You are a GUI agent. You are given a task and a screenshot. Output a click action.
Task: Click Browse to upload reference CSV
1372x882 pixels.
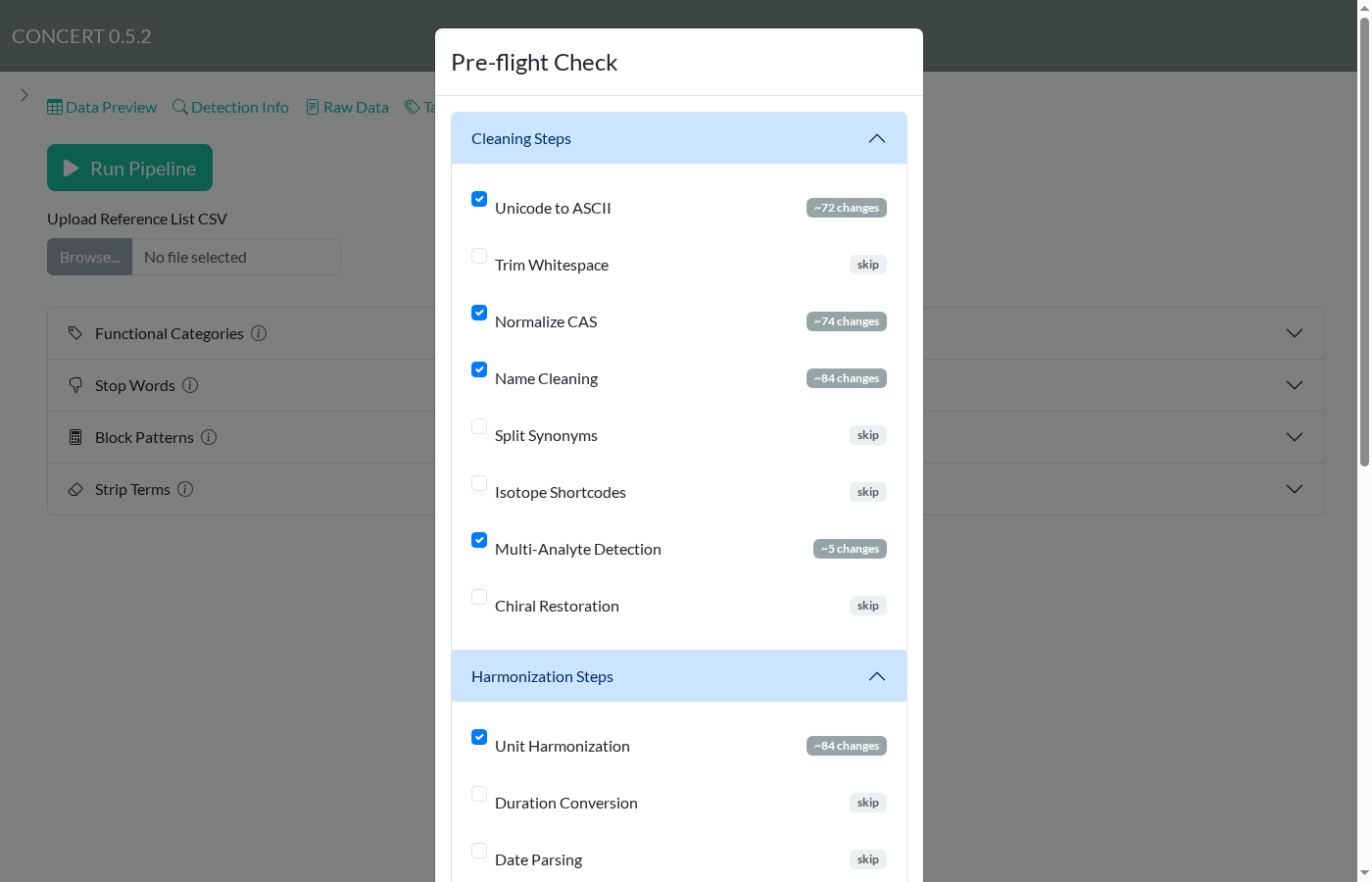coord(89,257)
